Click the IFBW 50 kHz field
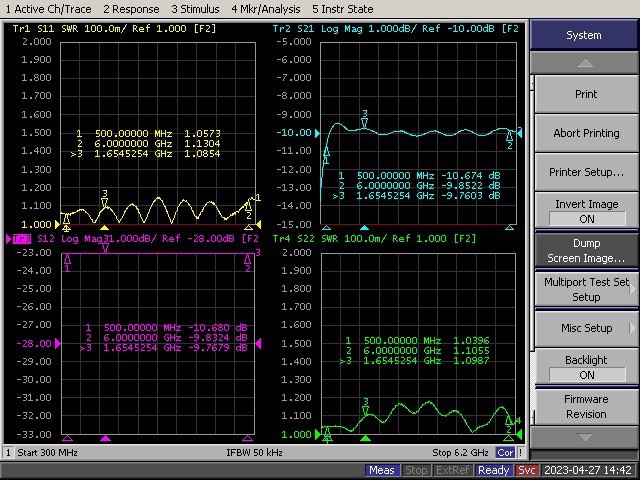Image resolution: width=640 pixels, height=480 pixels. [x=254, y=453]
